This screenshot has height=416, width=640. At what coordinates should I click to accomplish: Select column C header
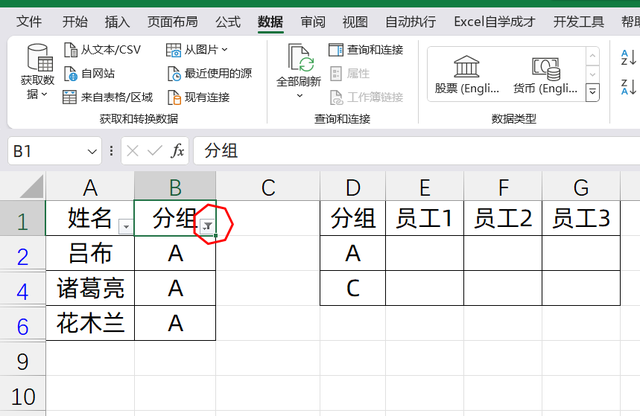pyautogui.click(x=268, y=187)
